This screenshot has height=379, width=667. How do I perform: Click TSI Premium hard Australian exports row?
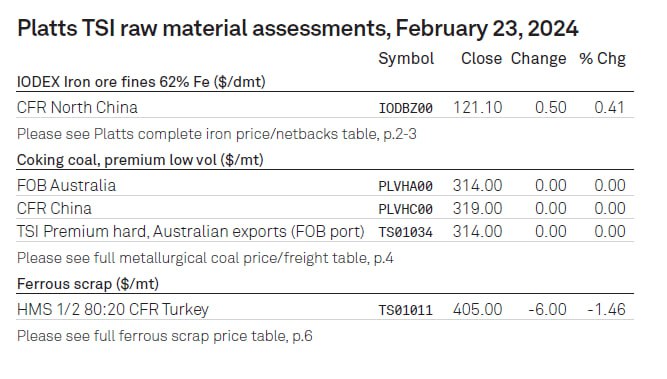click(325, 231)
